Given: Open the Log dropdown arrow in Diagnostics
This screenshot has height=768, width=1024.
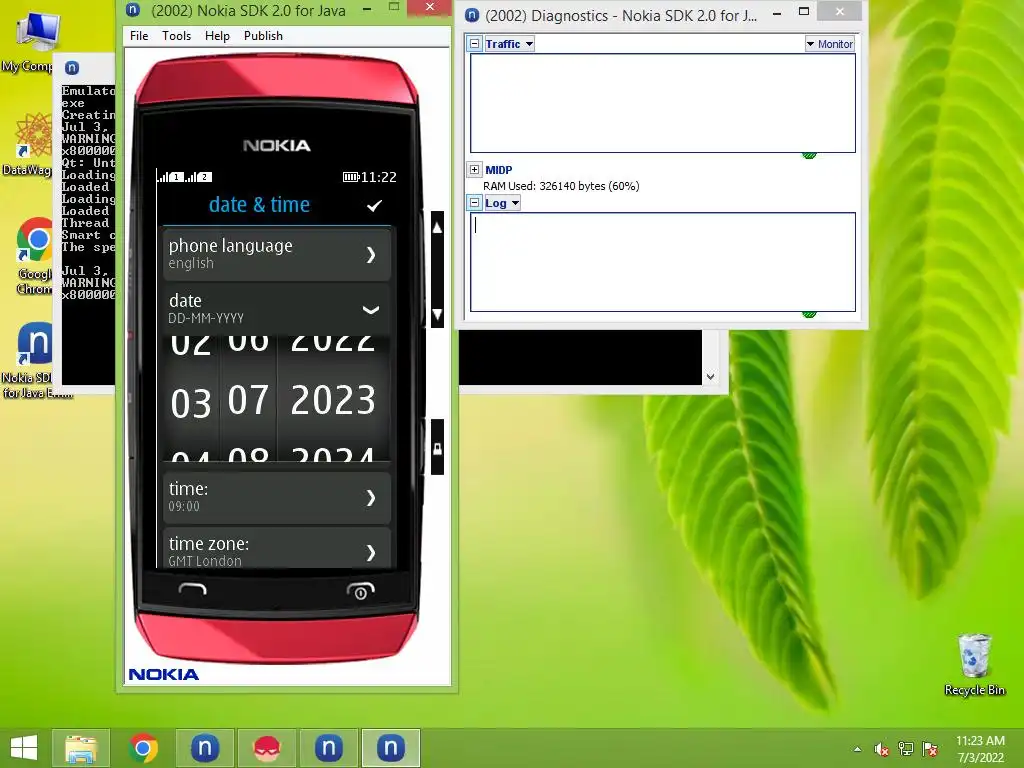Looking at the screenshot, I should point(515,203).
